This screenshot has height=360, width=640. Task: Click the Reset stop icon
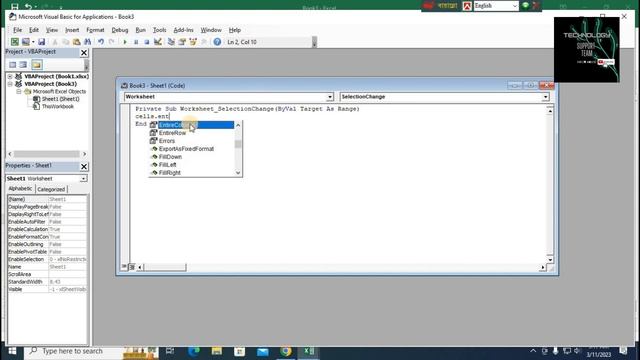click(147, 42)
